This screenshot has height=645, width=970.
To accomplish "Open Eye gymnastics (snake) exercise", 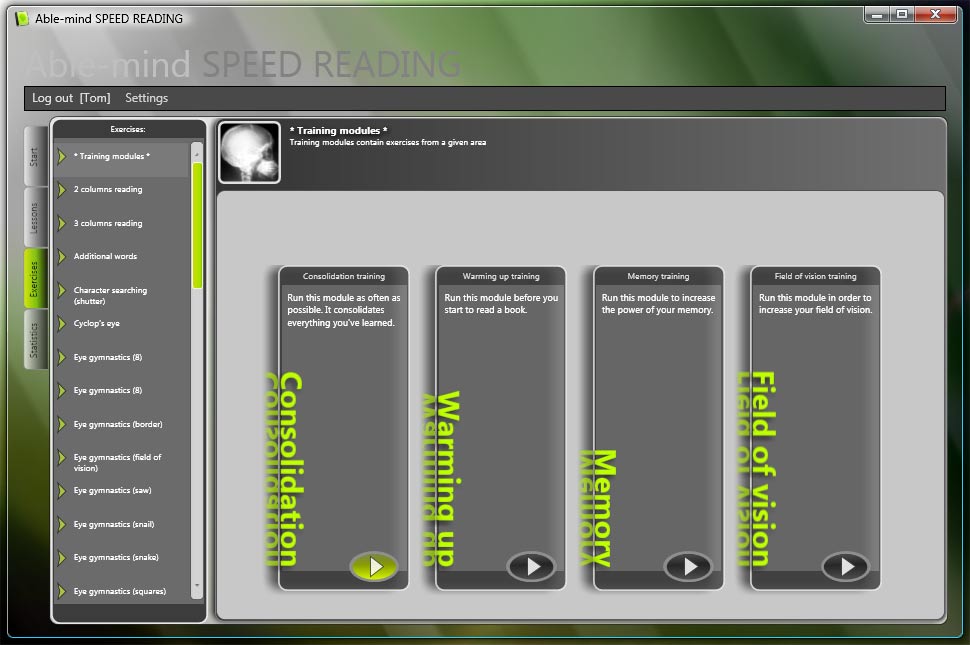I will [x=116, y=558].
